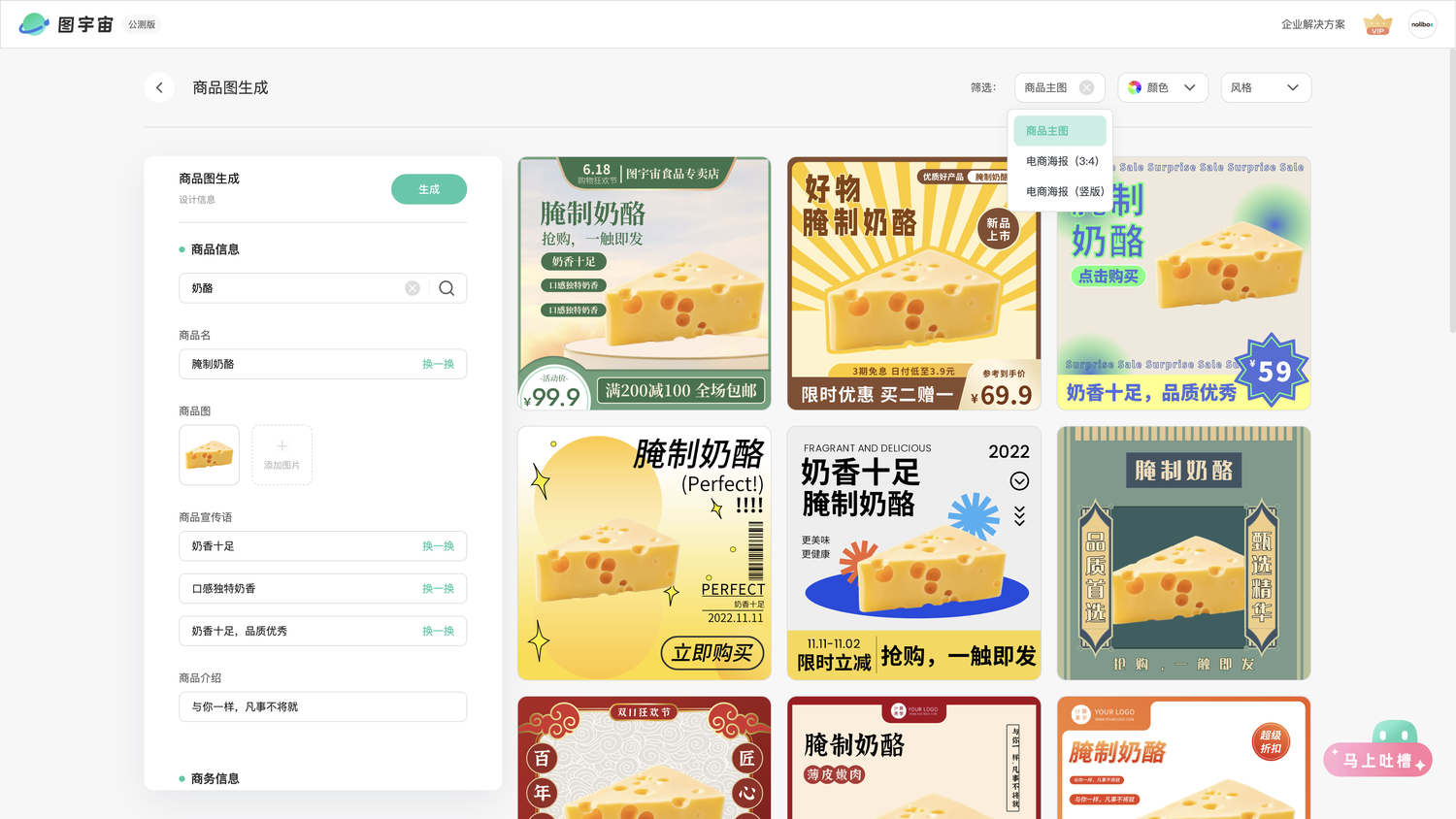The height and width of the screenshot is (819, 1456).
Task: Open the 颜色 dropdown
Action: 1163,87
